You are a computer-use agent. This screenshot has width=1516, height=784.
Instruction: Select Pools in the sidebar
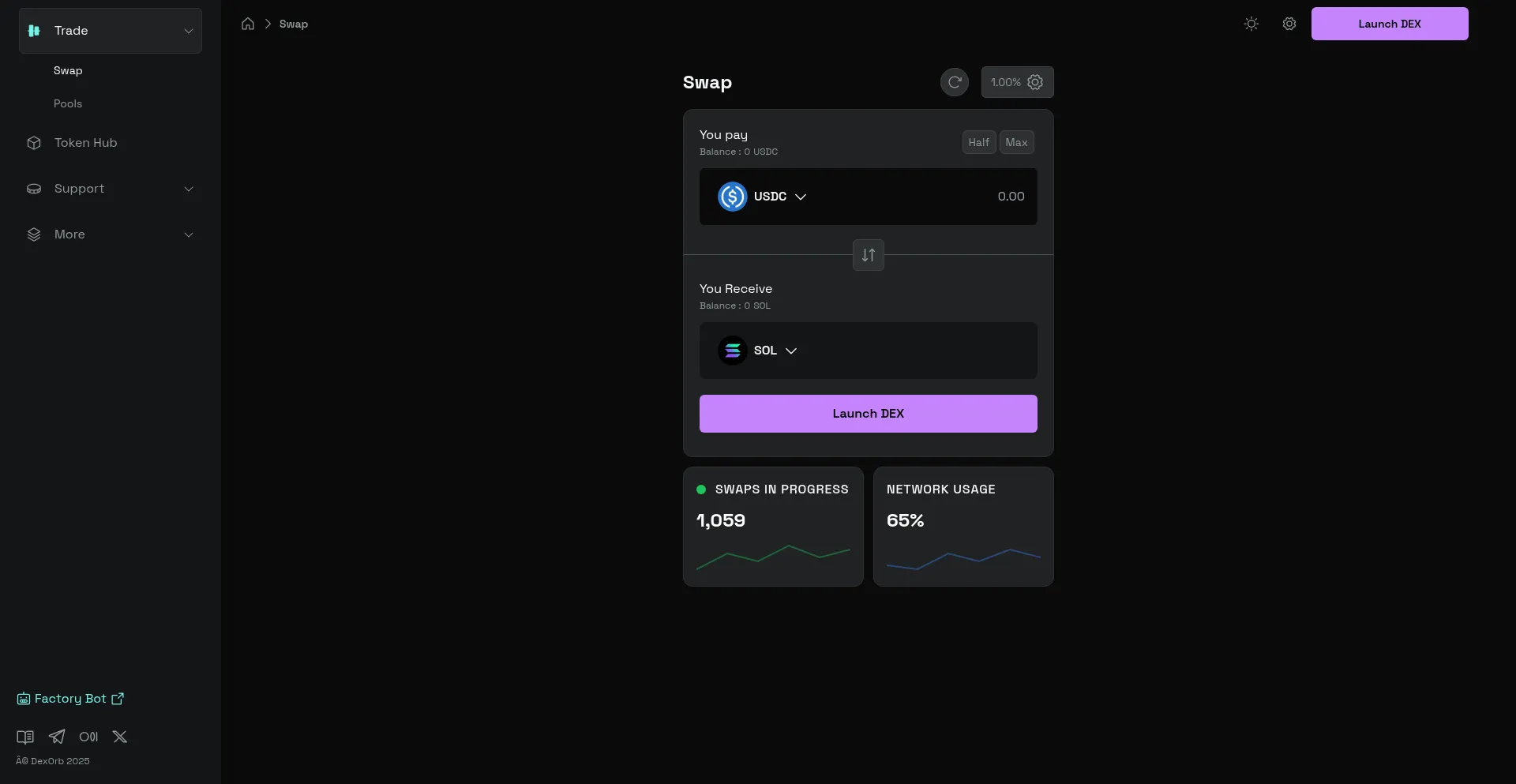[68, 103]
